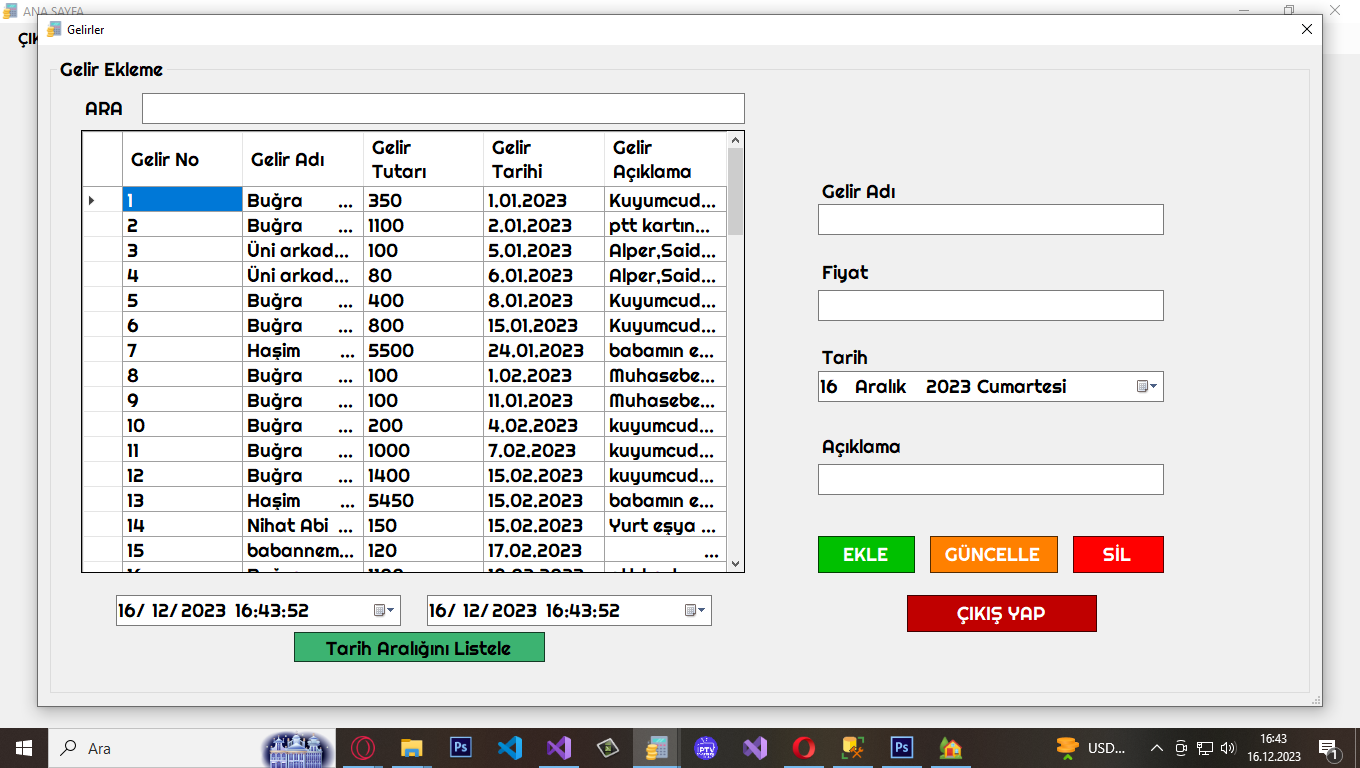Open Visual Studio Code from the taskbar
The height and width of the screenshot is (768, 1360).
[509, 748]
